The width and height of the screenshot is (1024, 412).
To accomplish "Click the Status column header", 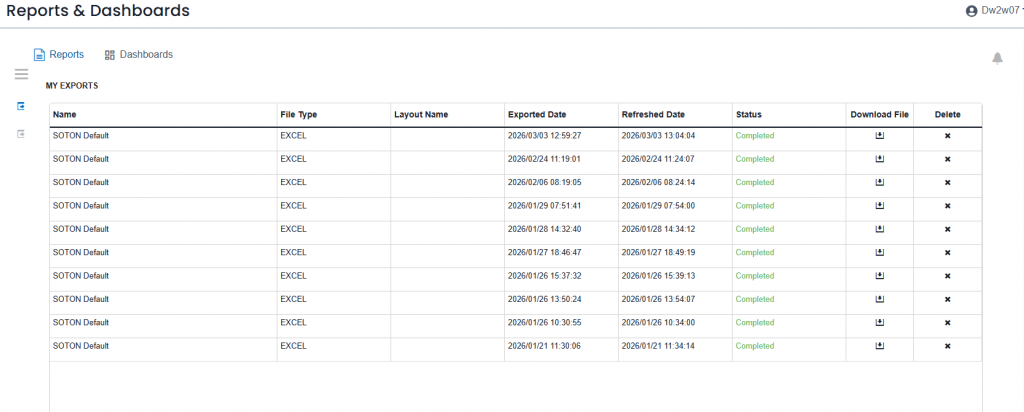I will (x=748, y=115).
